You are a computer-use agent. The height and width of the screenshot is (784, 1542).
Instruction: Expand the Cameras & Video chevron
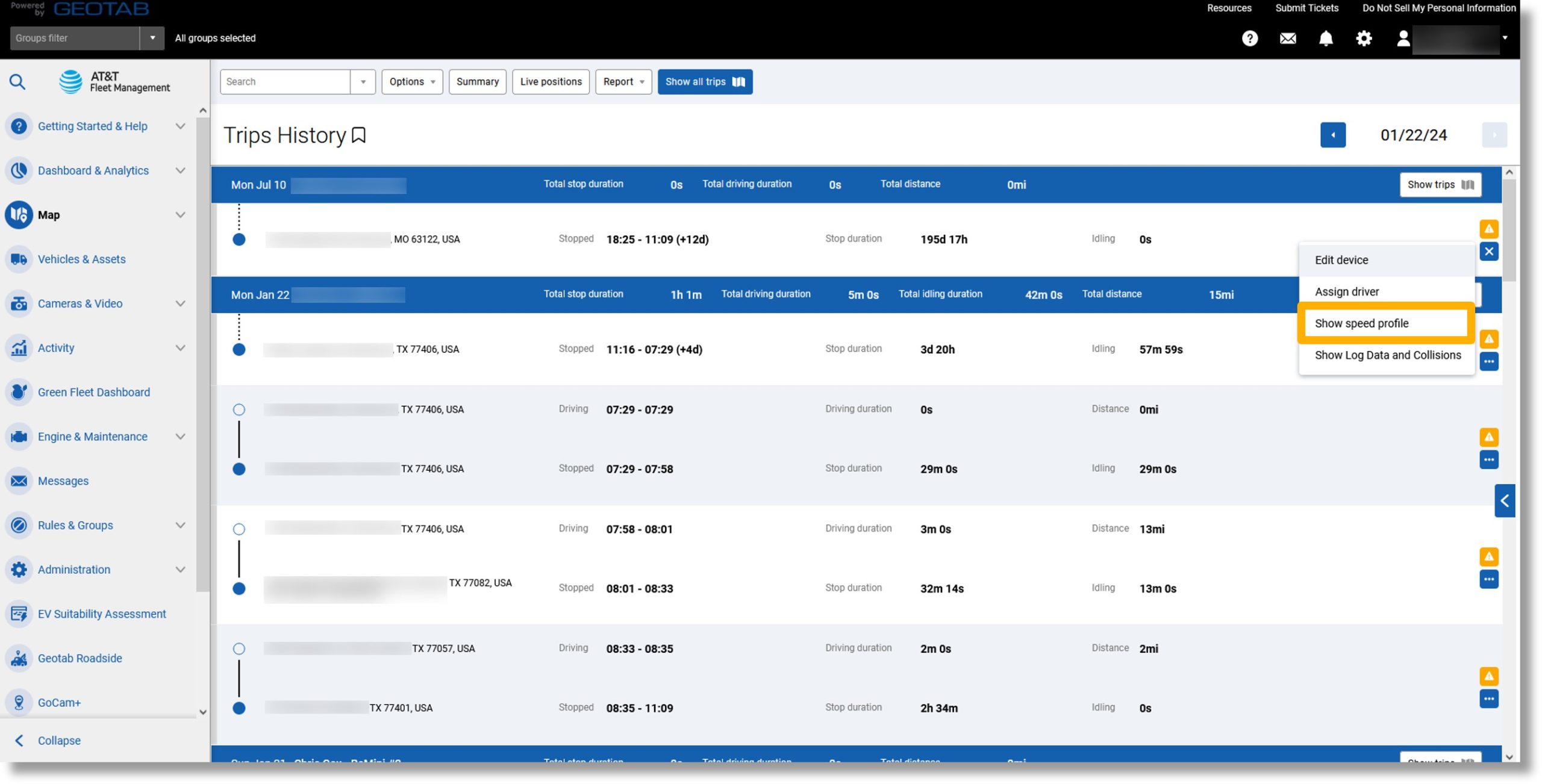(x=180, y=303)
